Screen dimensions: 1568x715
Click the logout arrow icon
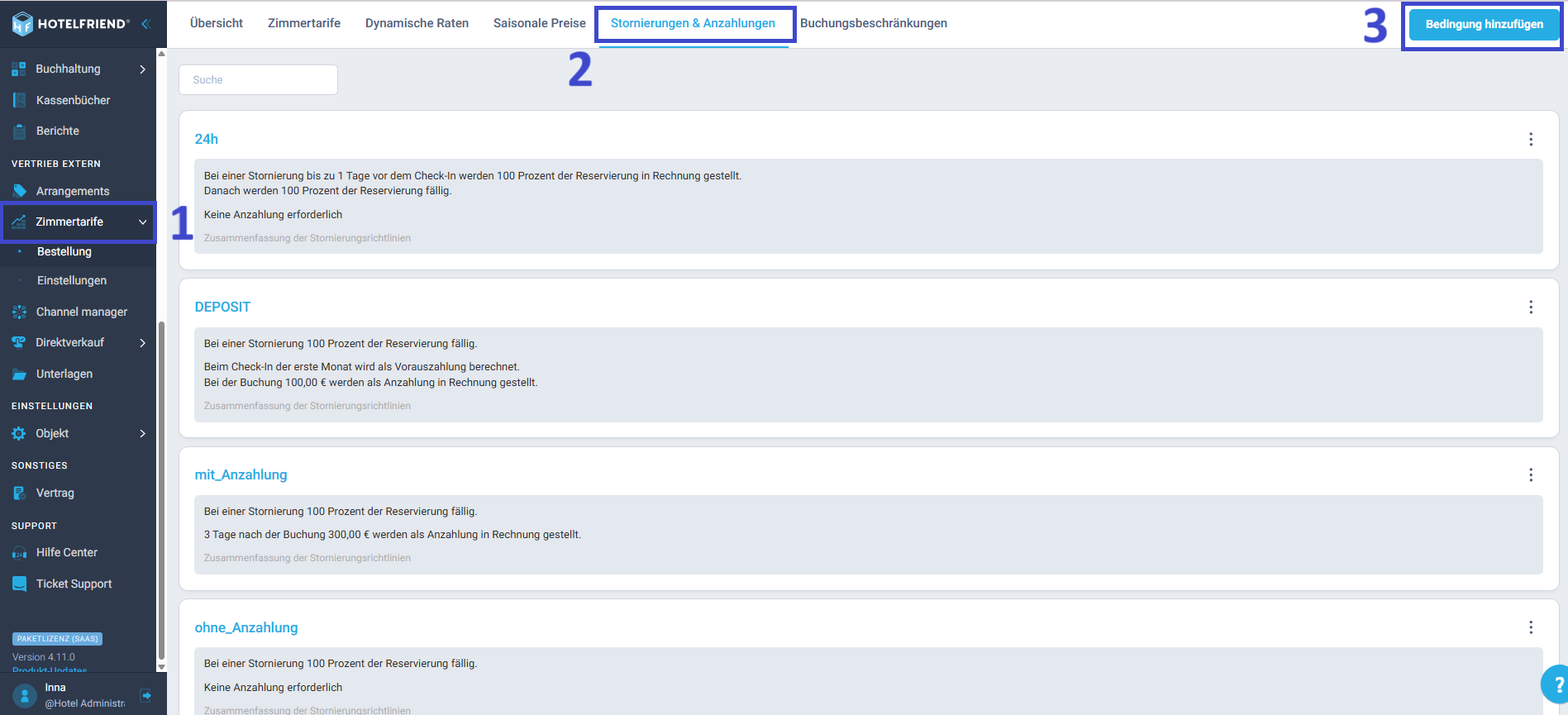pyautogui.click(x=145, y=695)
